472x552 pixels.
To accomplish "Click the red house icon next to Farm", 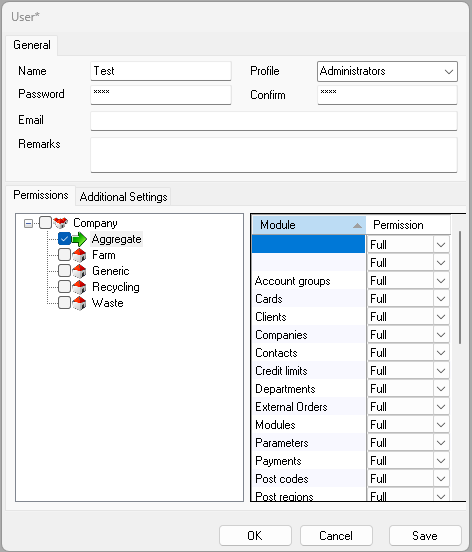I will [80, 255].
